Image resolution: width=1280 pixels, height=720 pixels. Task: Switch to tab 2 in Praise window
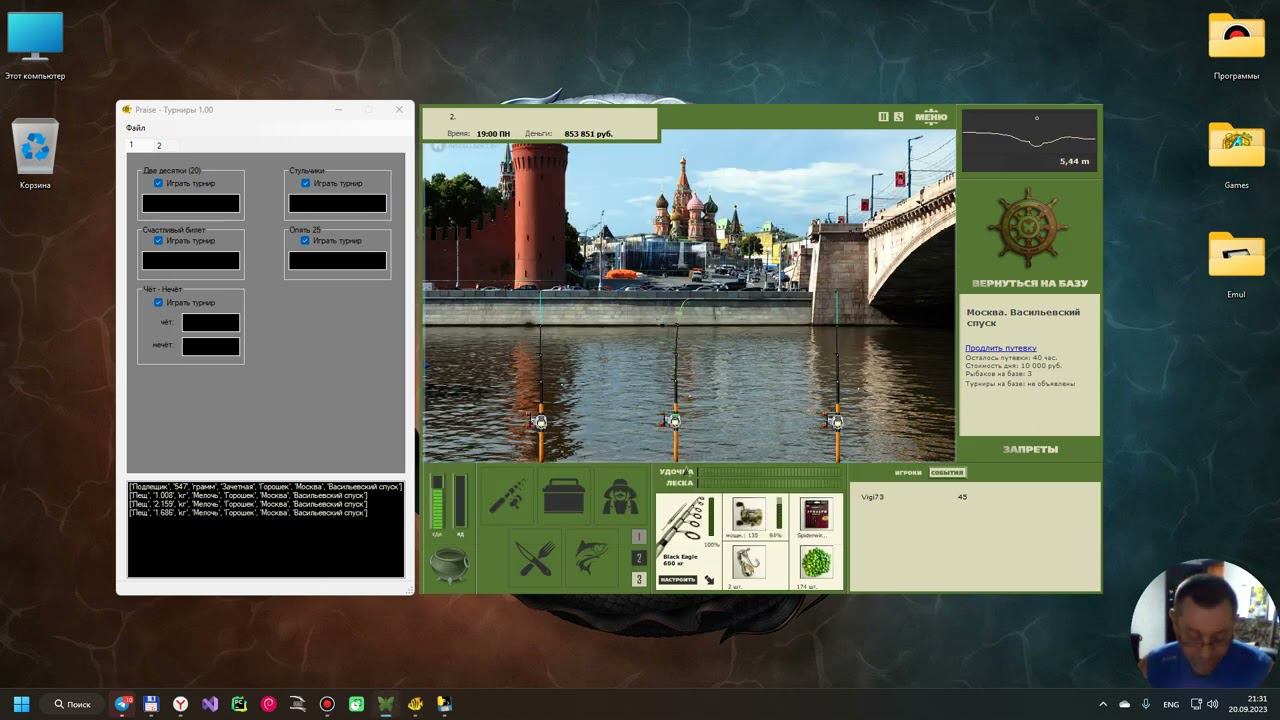[158, 146]
